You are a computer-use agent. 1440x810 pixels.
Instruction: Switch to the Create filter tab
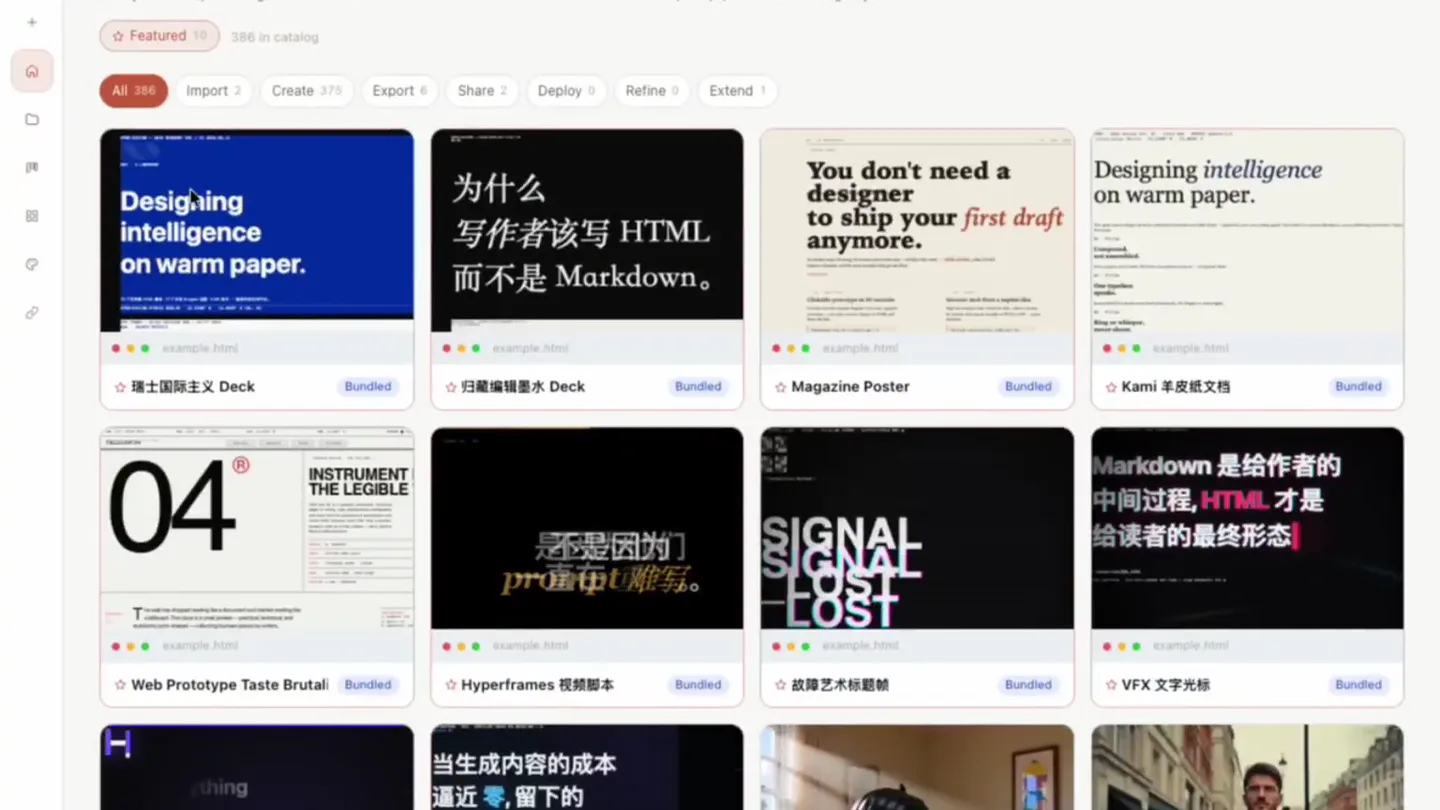(307, 91)
